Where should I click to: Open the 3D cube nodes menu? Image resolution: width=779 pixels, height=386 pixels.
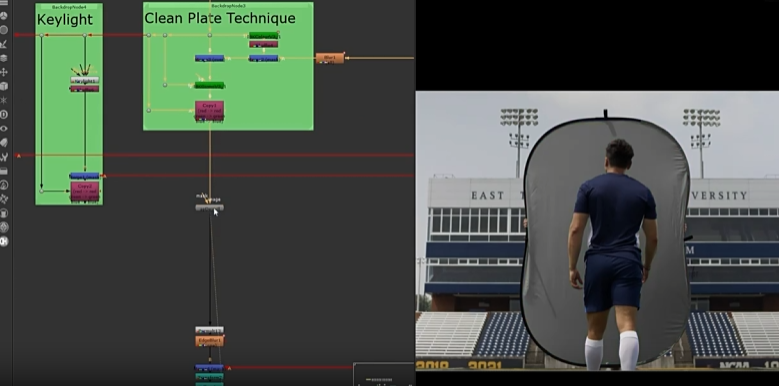click(3, 86)
